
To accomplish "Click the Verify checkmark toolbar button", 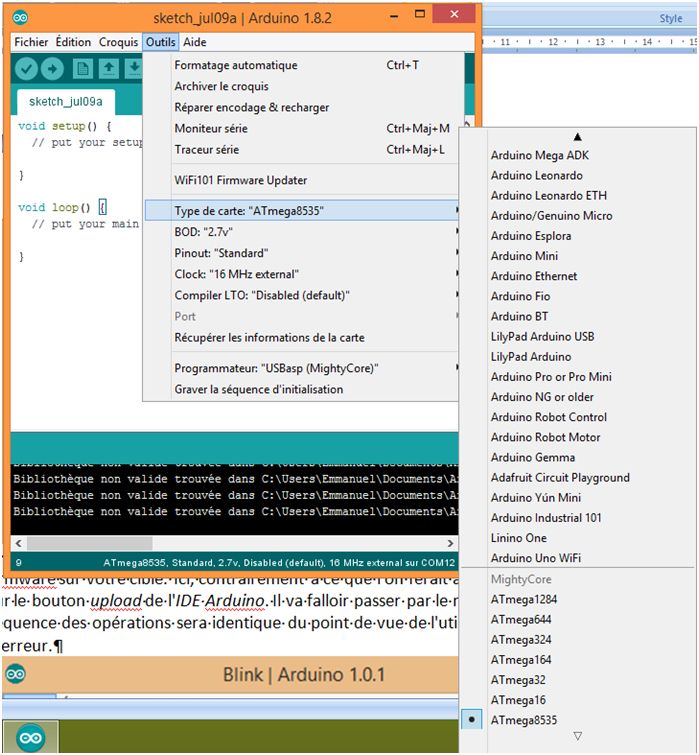I will [x=26, y=69].
